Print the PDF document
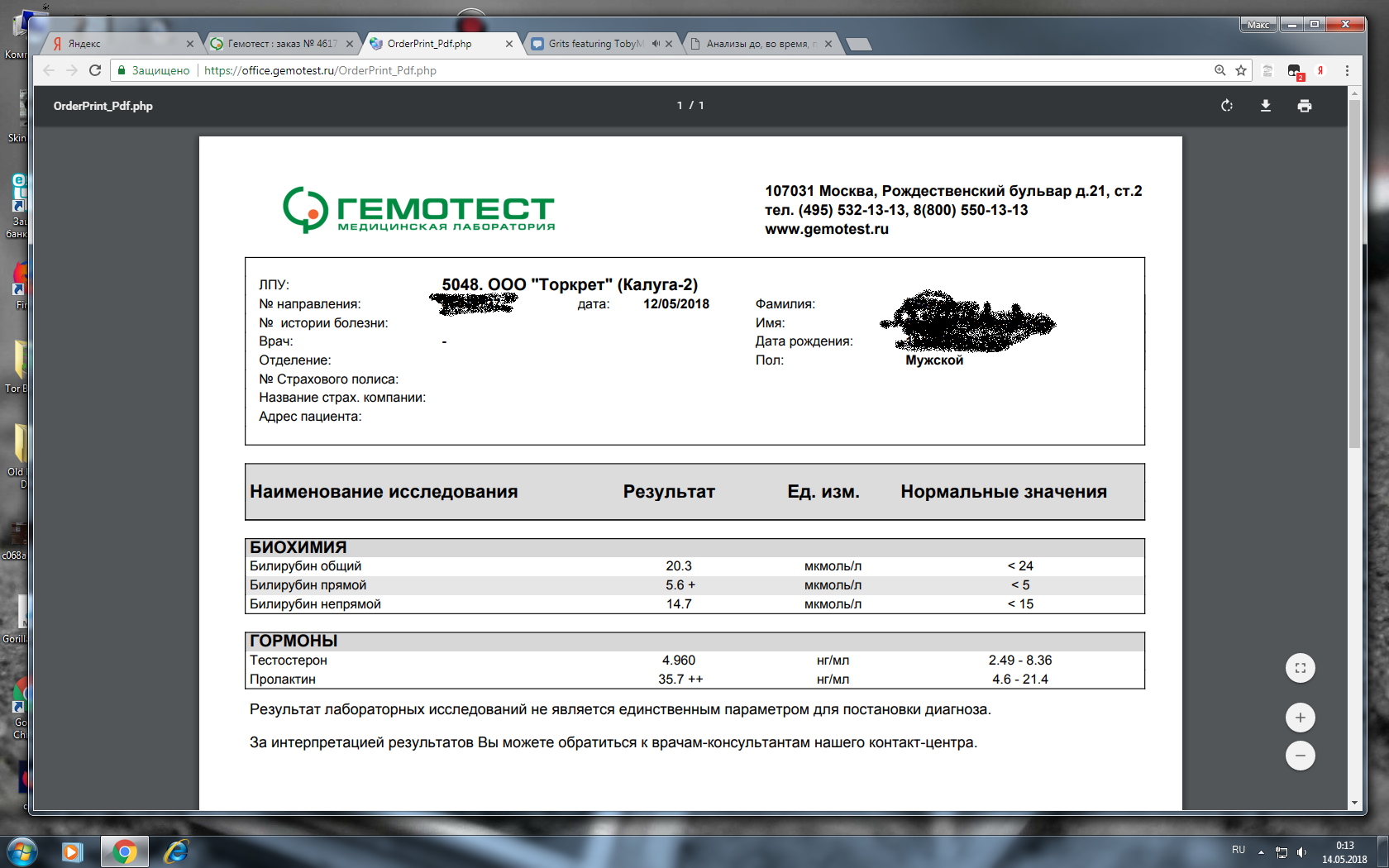 point(1304,106)
